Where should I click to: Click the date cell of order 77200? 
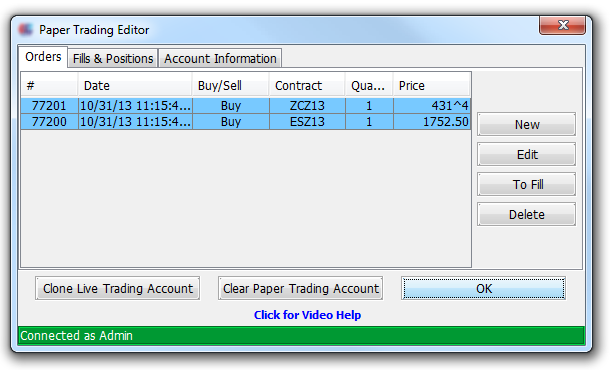tap(135, 122)
